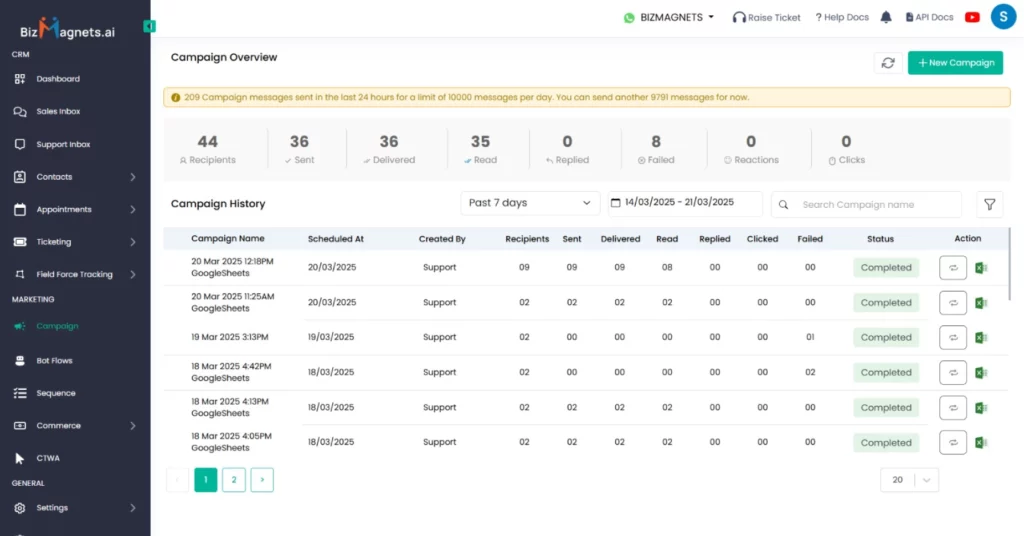Click the Completed status of 19 Mar 3:13PM
This screenshot has width=1024, height=536.
(x=886, y=338)
